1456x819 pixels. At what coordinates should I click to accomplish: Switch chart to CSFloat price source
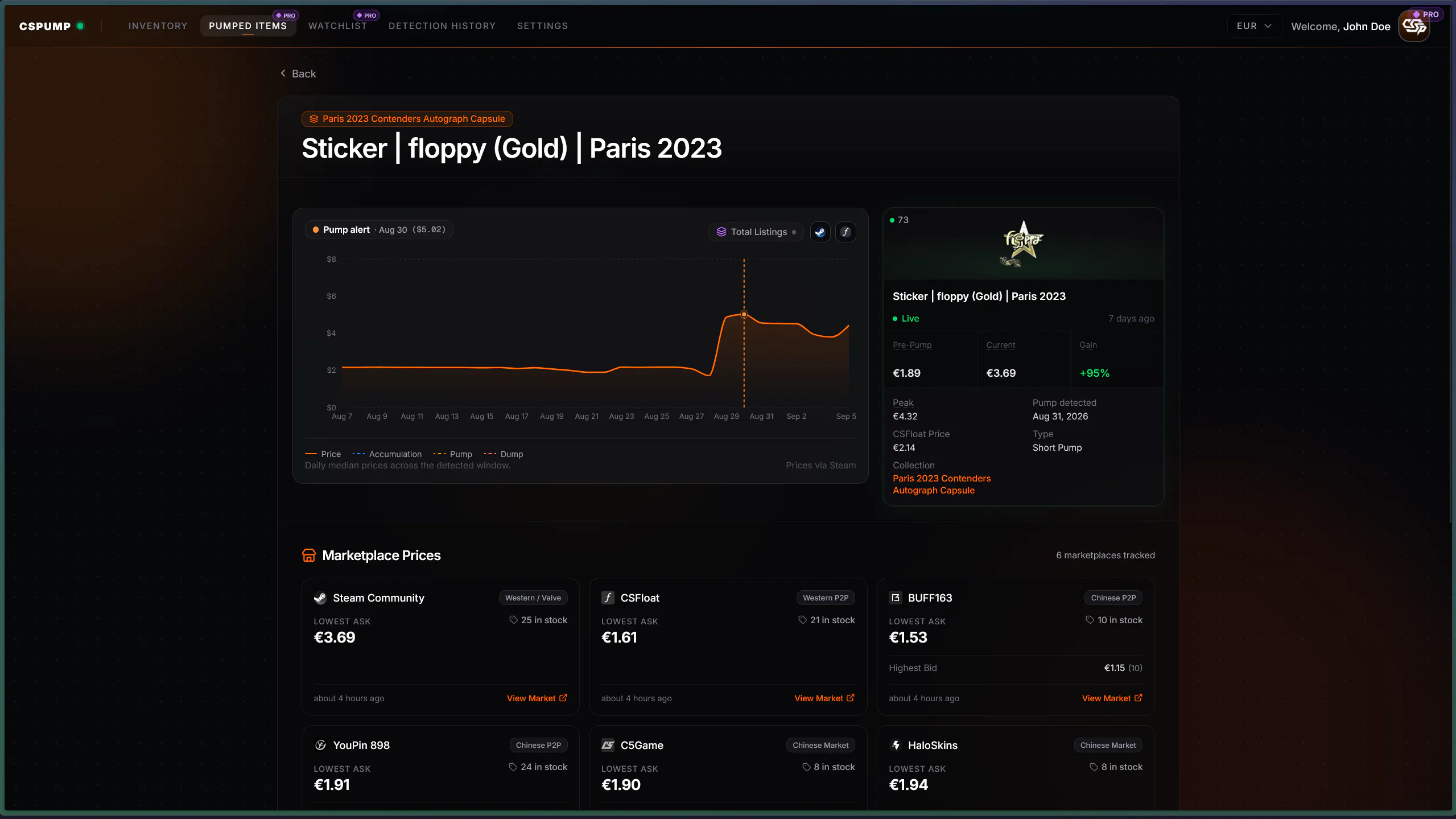845,232
